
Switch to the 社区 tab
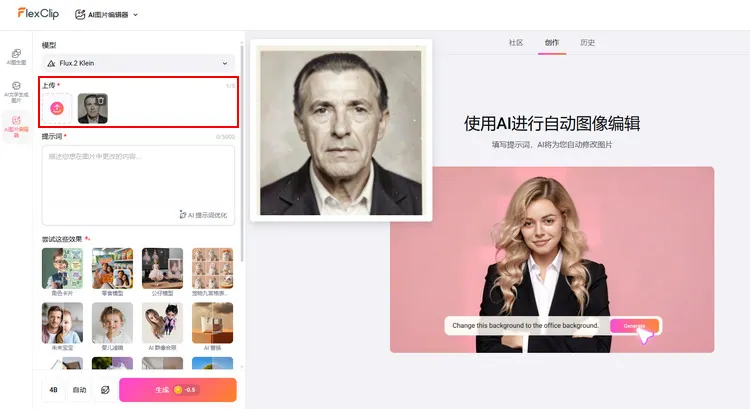tap(516, 43)
